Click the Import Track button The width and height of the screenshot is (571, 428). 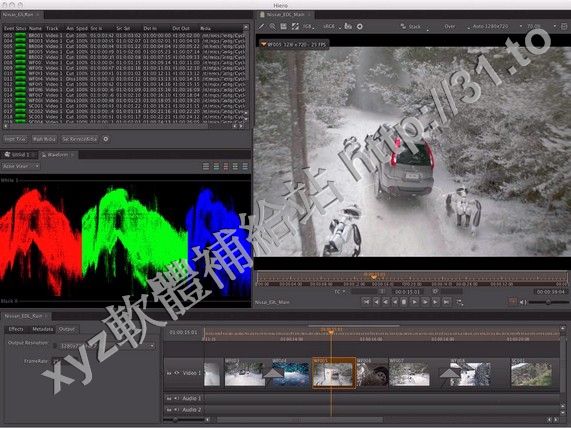15,139
